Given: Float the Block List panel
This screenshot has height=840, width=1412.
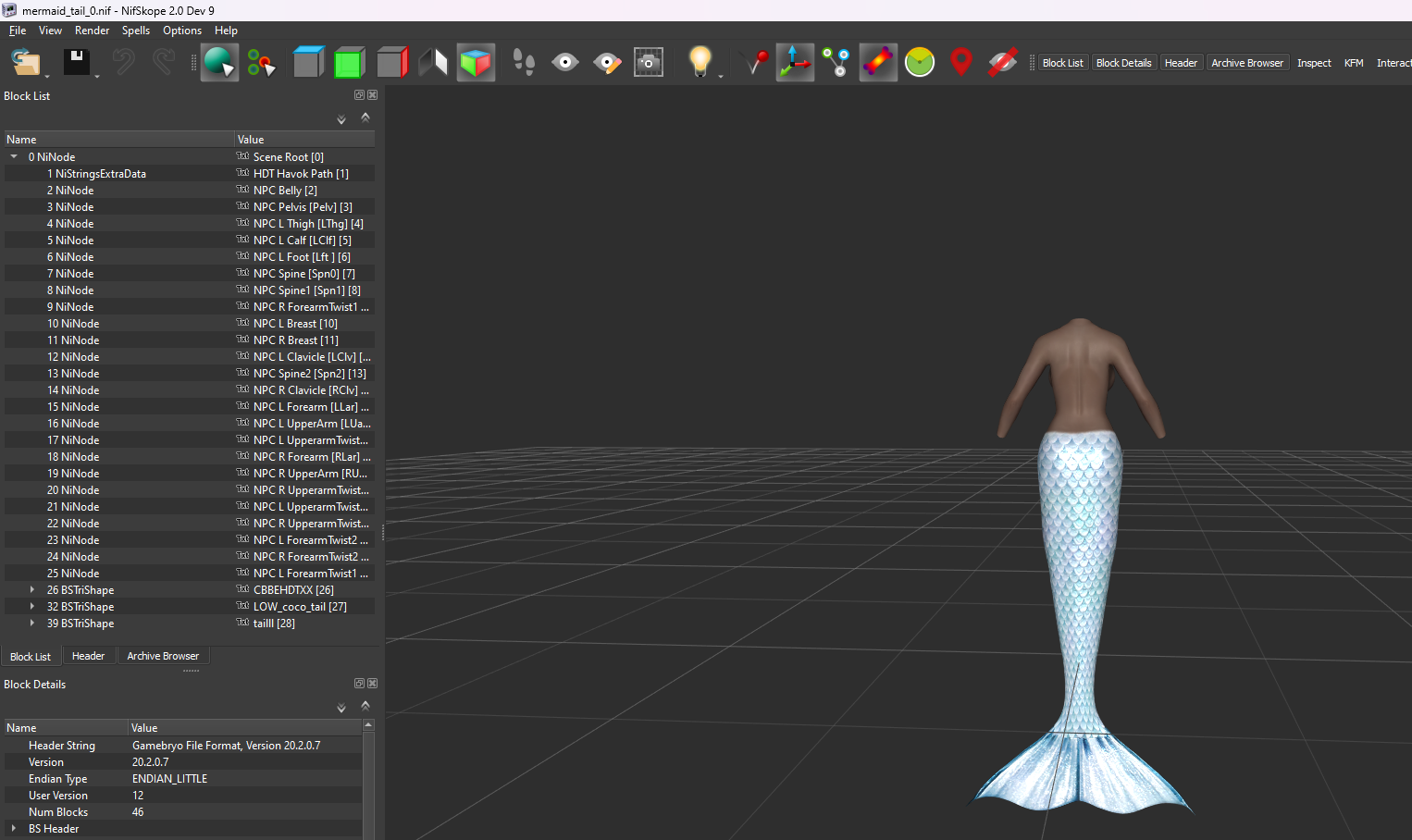Looking at the screenshot, I should coord(359,95).
